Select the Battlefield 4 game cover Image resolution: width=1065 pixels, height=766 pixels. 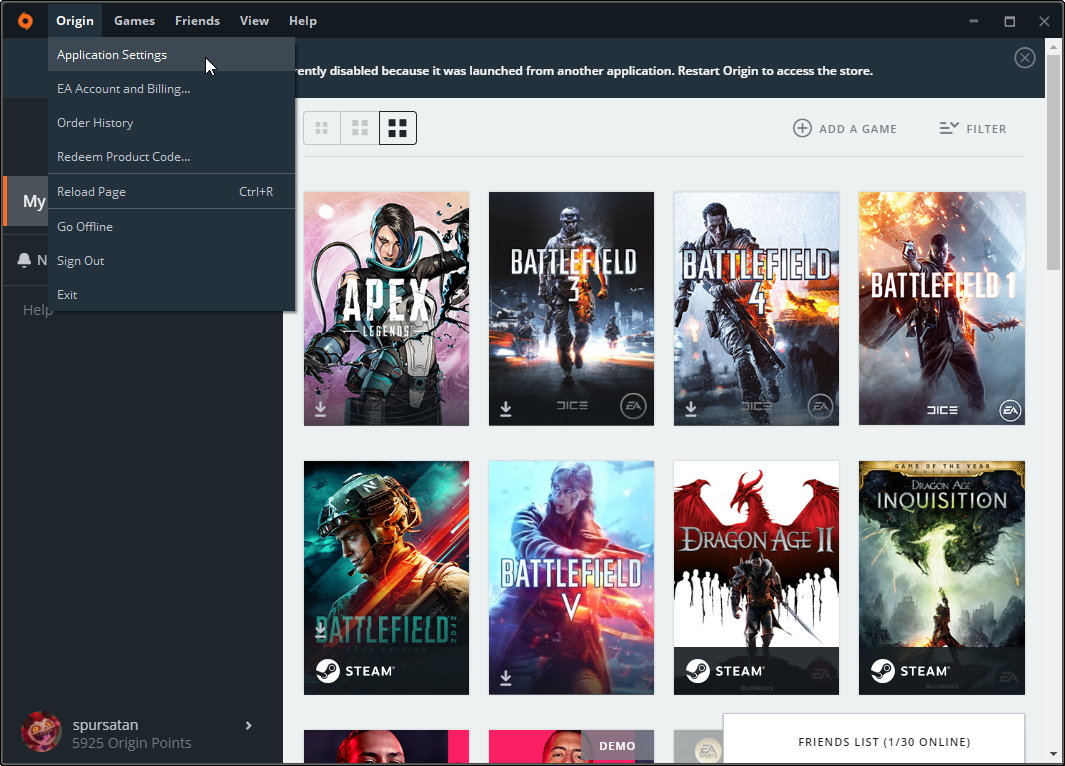[x=756, y=308]
